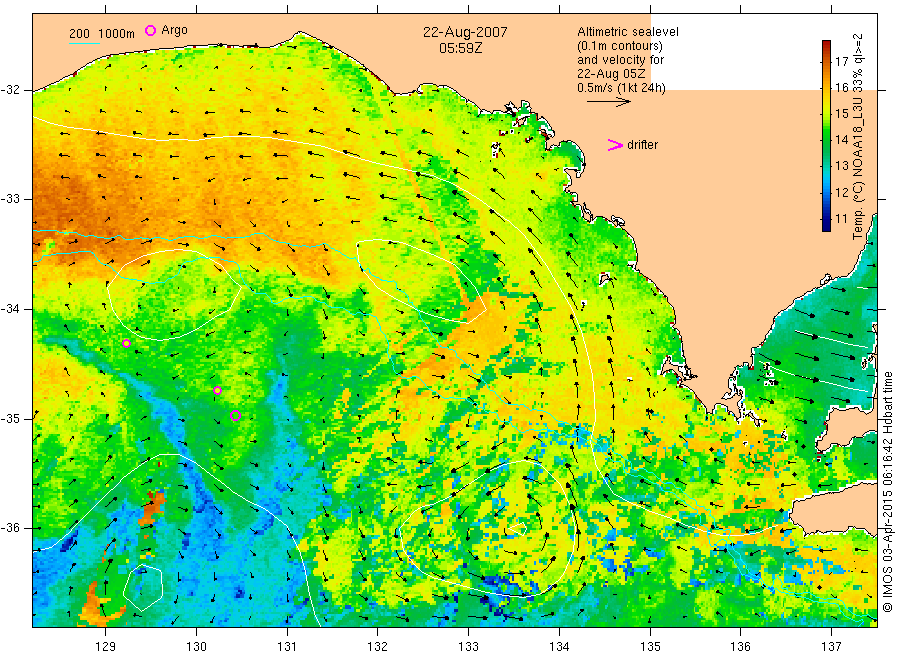
Task: Click the 11 tick on temperature scale
Action: pyautogui.click(x=841, y=218)
